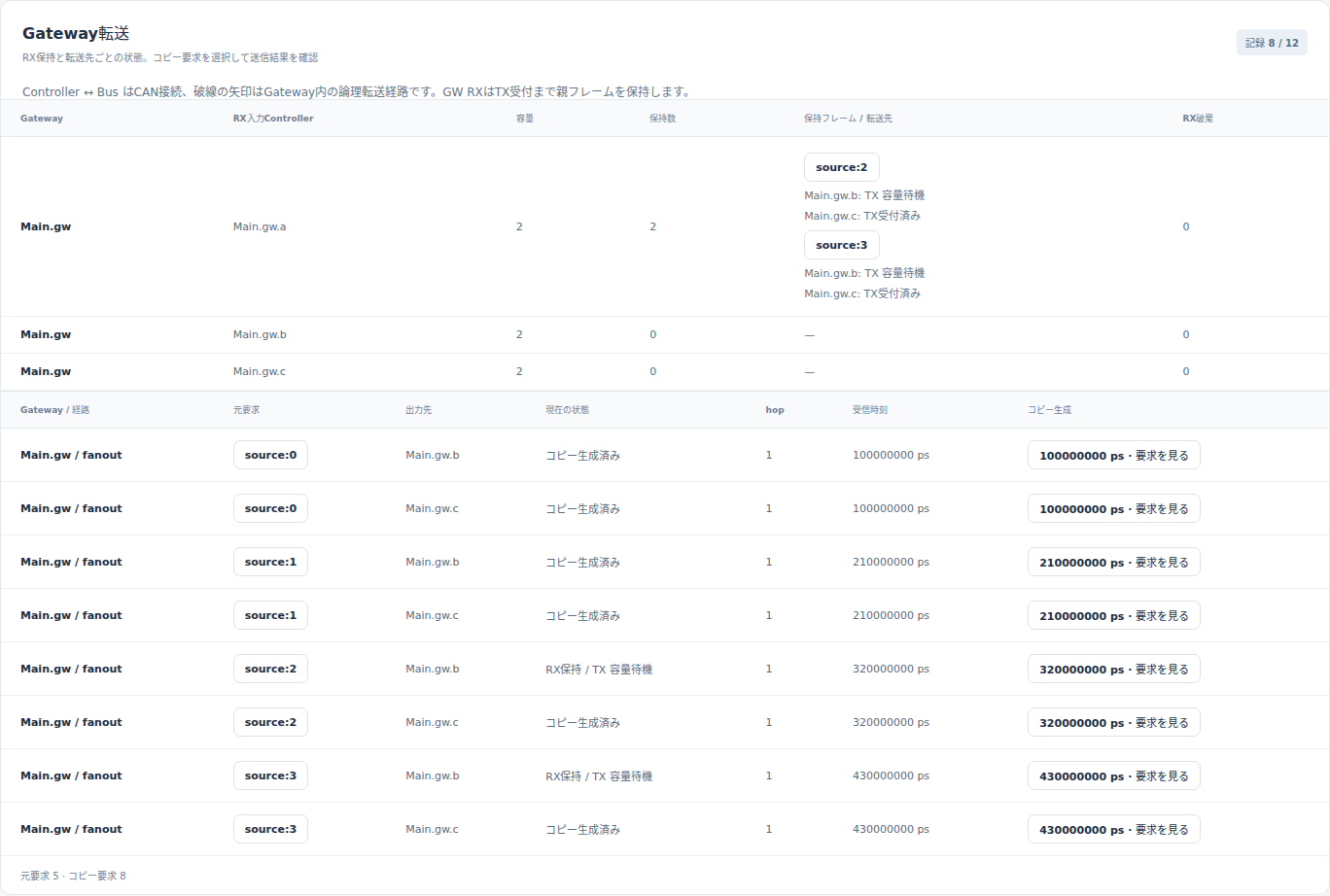
Task: Inspect the copy request for source:3 to Main.gw.b
Action: 1114,775
